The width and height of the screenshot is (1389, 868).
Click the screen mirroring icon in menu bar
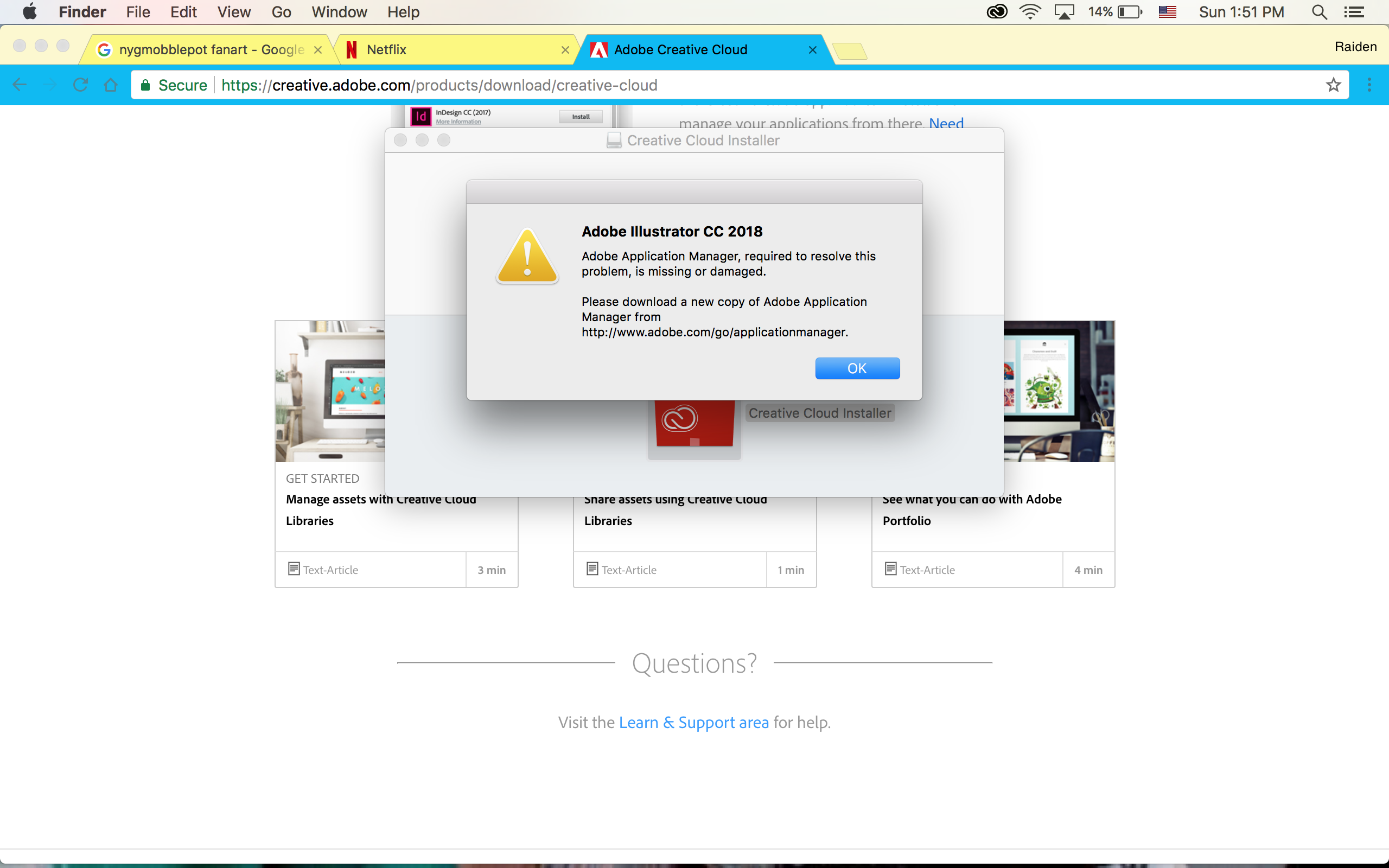pos(1063,12)
